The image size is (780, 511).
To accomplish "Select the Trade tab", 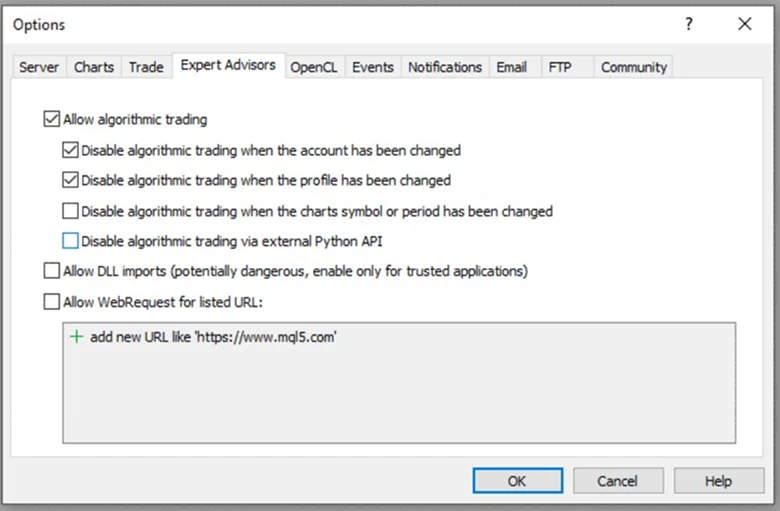I will [146, 67].
